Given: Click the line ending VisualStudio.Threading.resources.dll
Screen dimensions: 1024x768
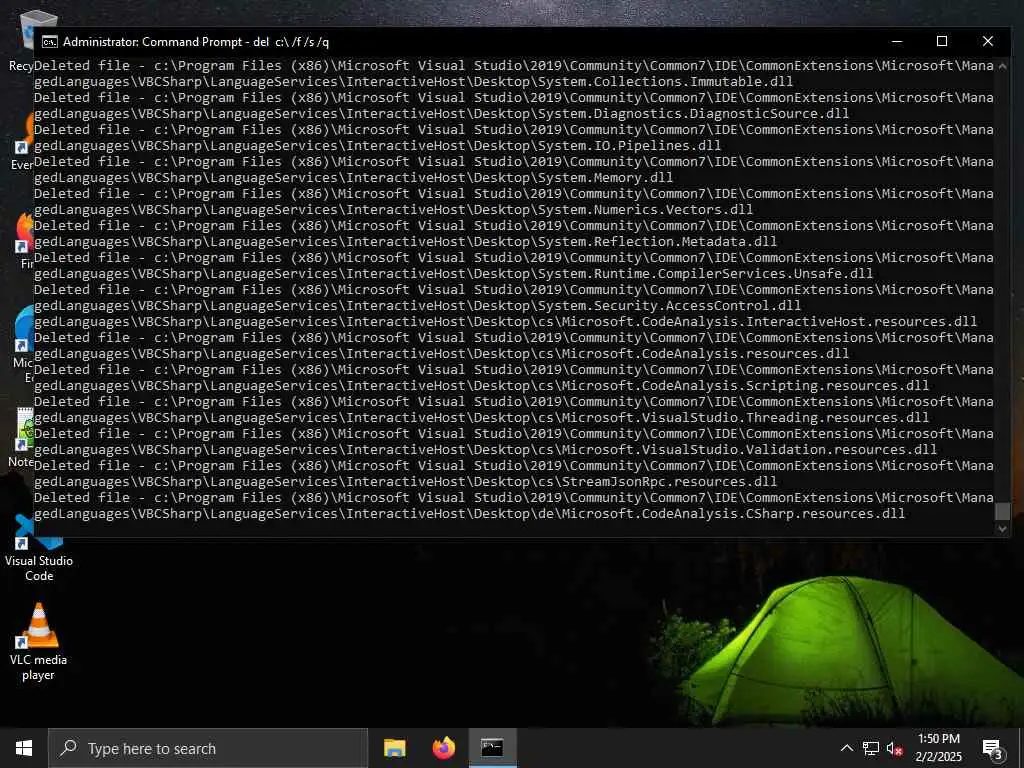Looking at the screenshot, I should click(481, 417).
